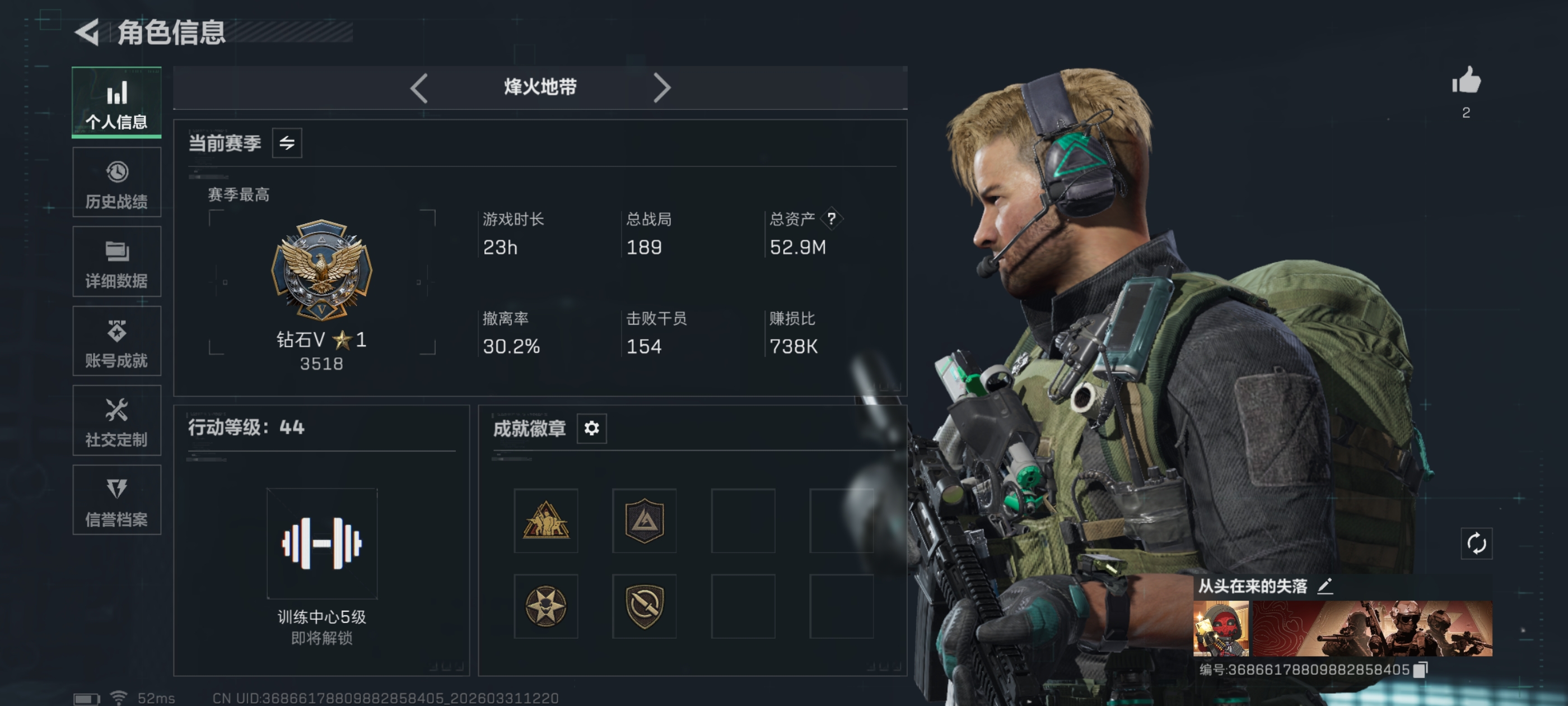Open achievement badge settings gear
The height and width of the screenshot is (706, 1568).
click(x=592, y=428)
